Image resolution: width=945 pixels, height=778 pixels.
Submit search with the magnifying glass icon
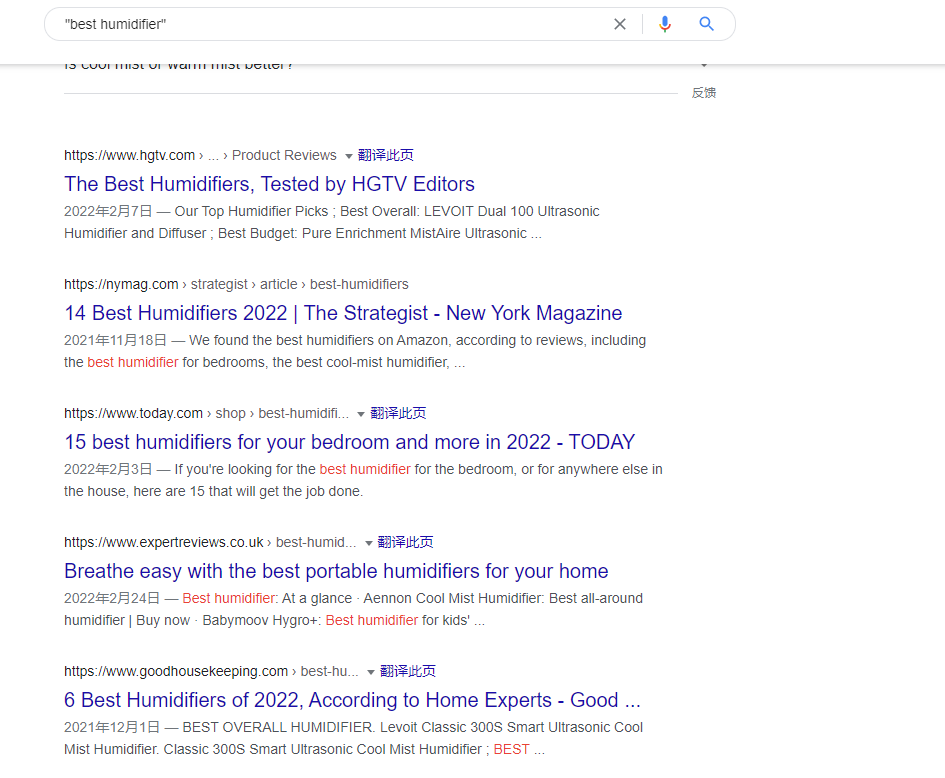[x=706, y=24]
